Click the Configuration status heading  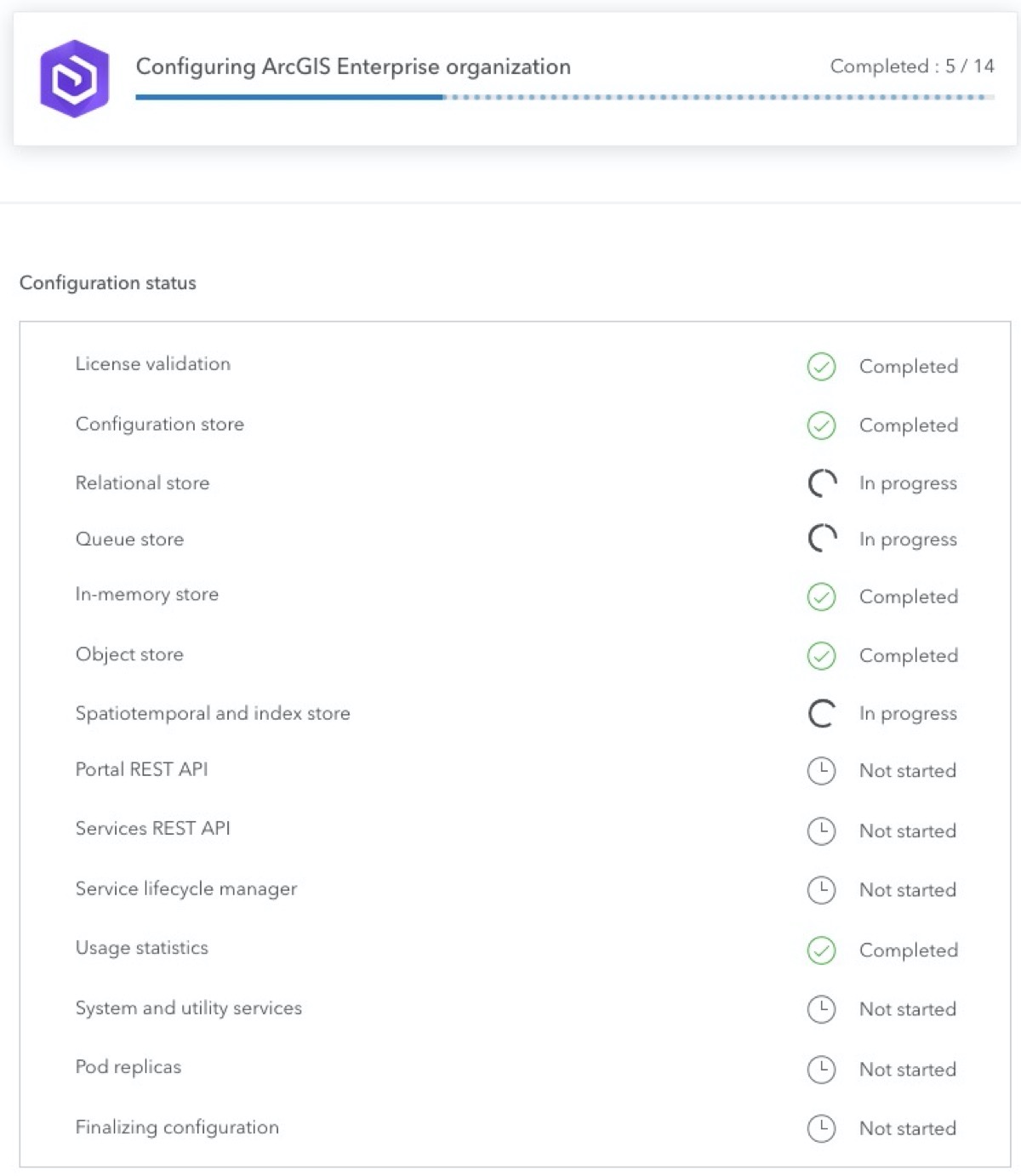point(108,283)
